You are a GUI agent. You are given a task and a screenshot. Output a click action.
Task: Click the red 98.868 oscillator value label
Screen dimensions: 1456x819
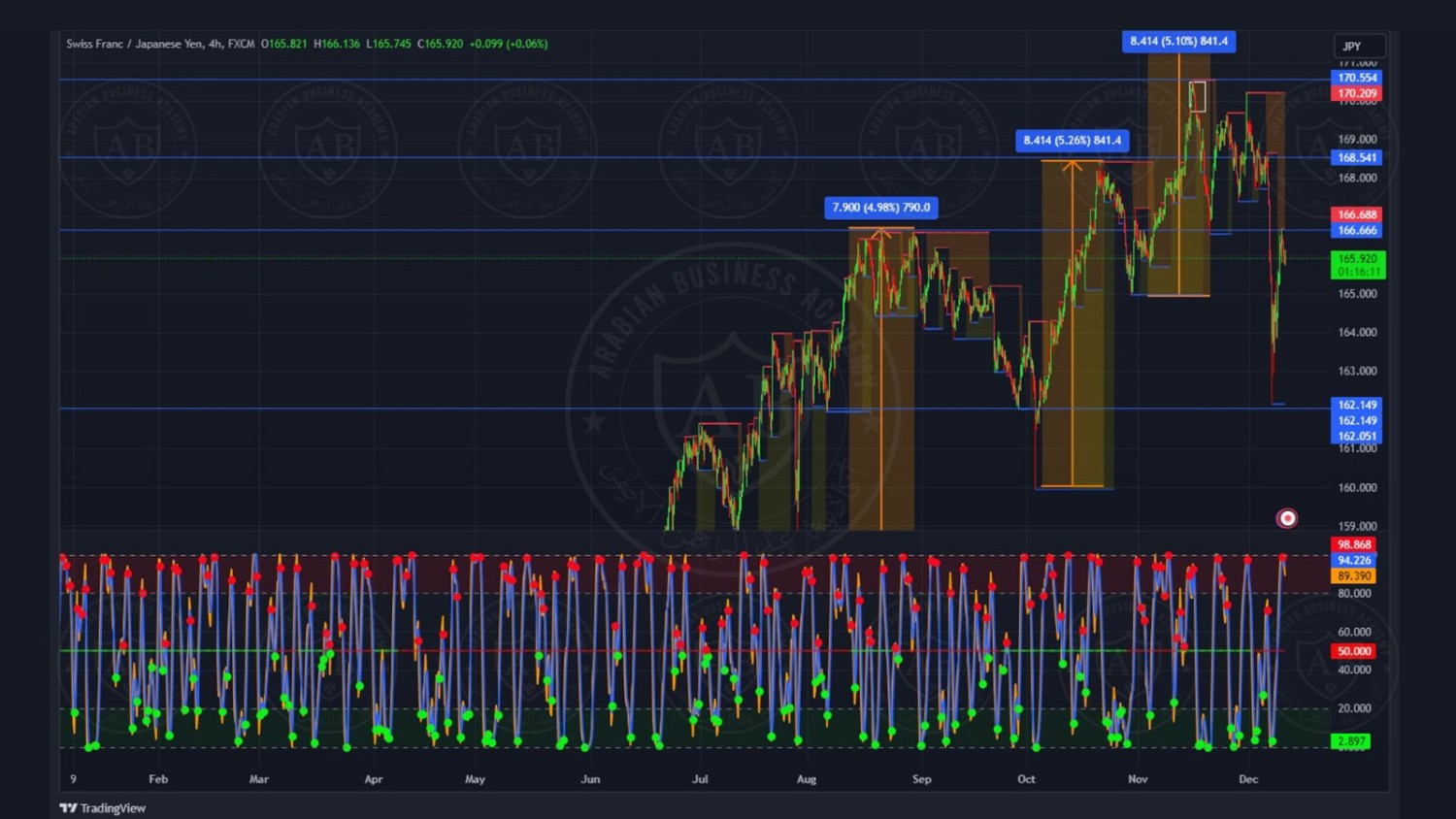coord(1353,544)
